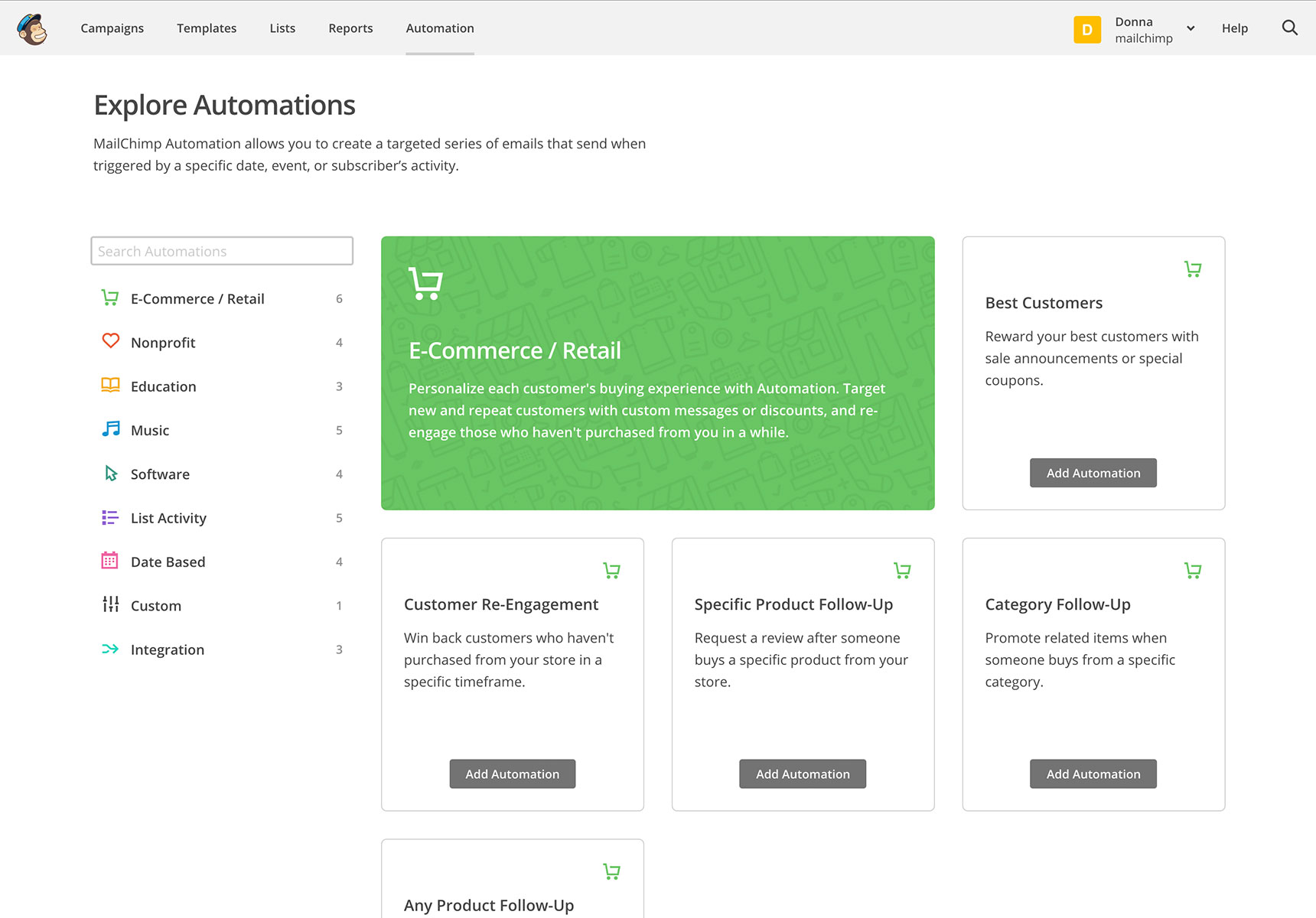
Task: Focus the Search Automations field
Action: (x=222, y=251)
